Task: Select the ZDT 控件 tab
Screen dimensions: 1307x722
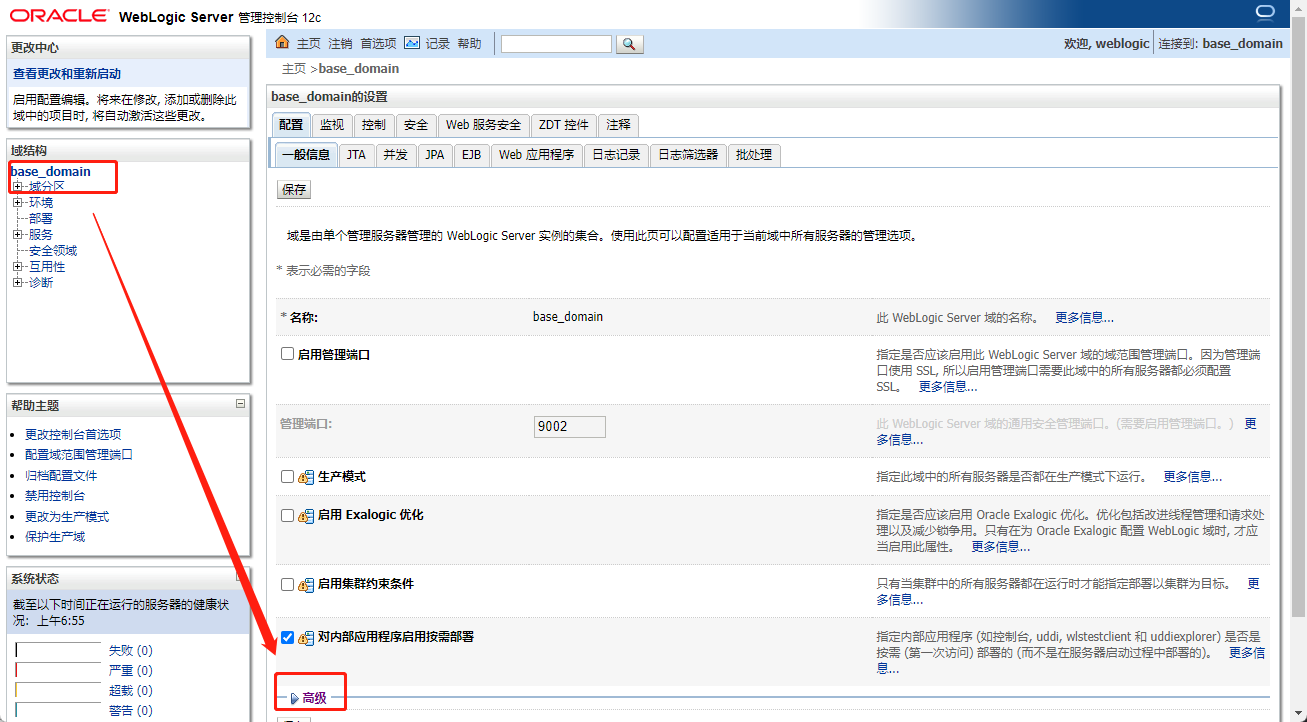Action: coord(564,125)
